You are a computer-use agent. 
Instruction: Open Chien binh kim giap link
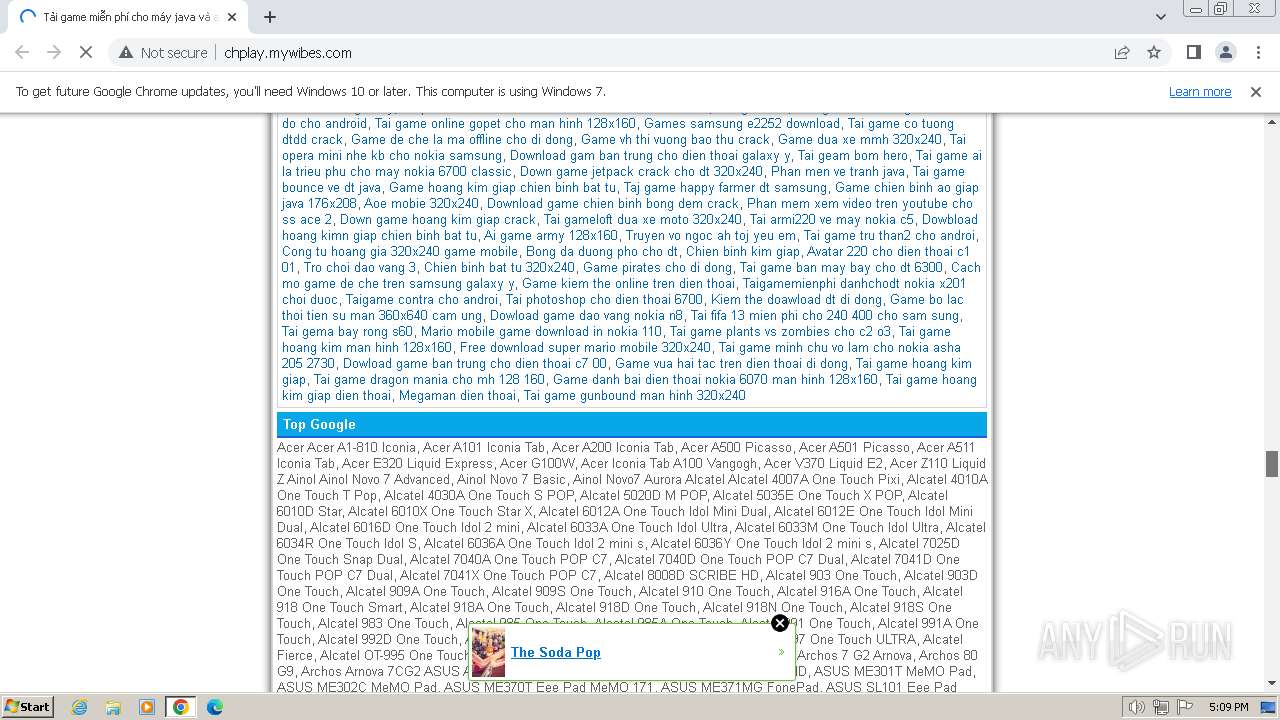point(743,251)
